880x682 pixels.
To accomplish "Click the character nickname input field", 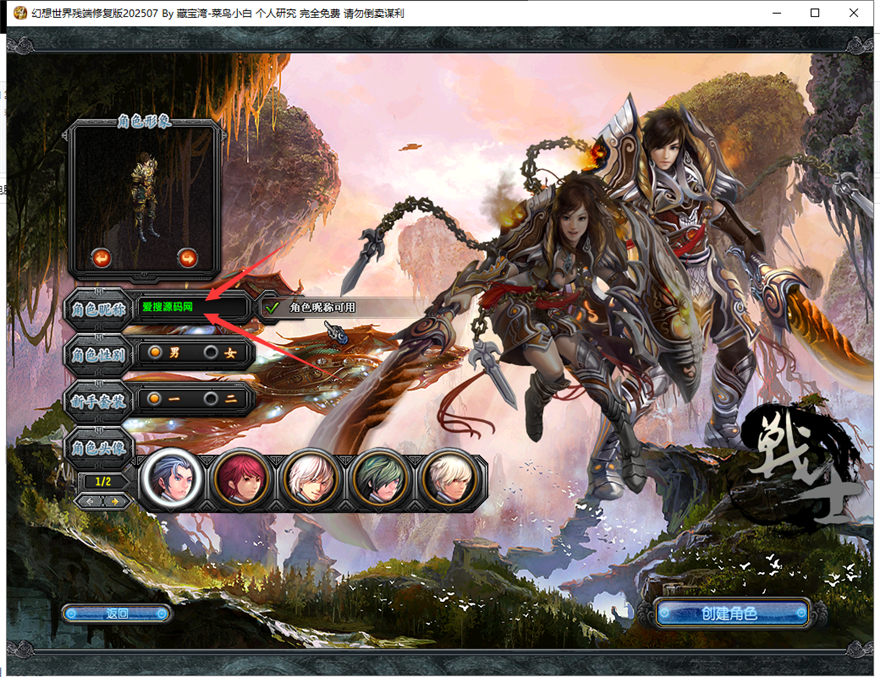I will [192, 307].
